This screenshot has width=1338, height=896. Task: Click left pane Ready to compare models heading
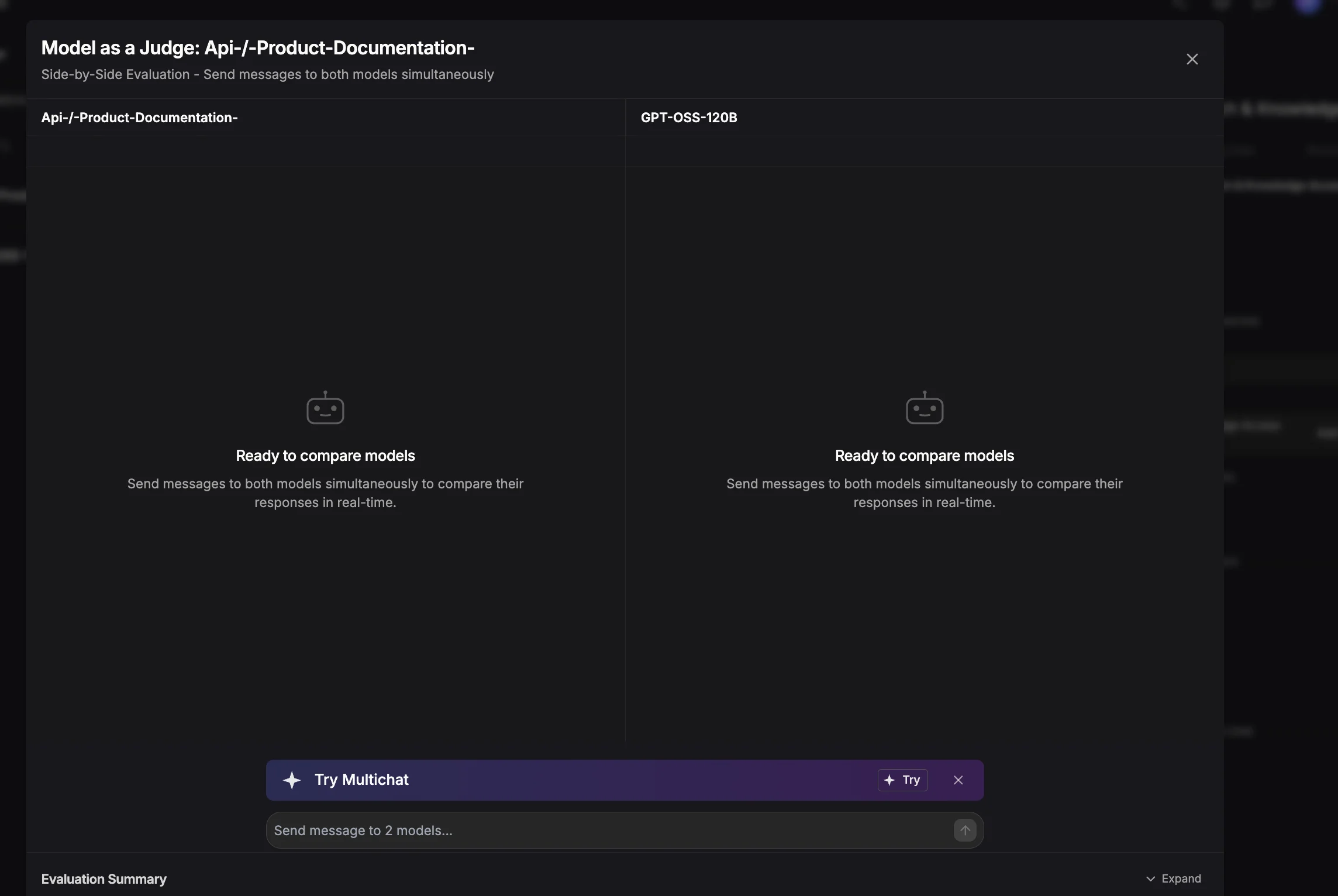[x=325, y=456]
